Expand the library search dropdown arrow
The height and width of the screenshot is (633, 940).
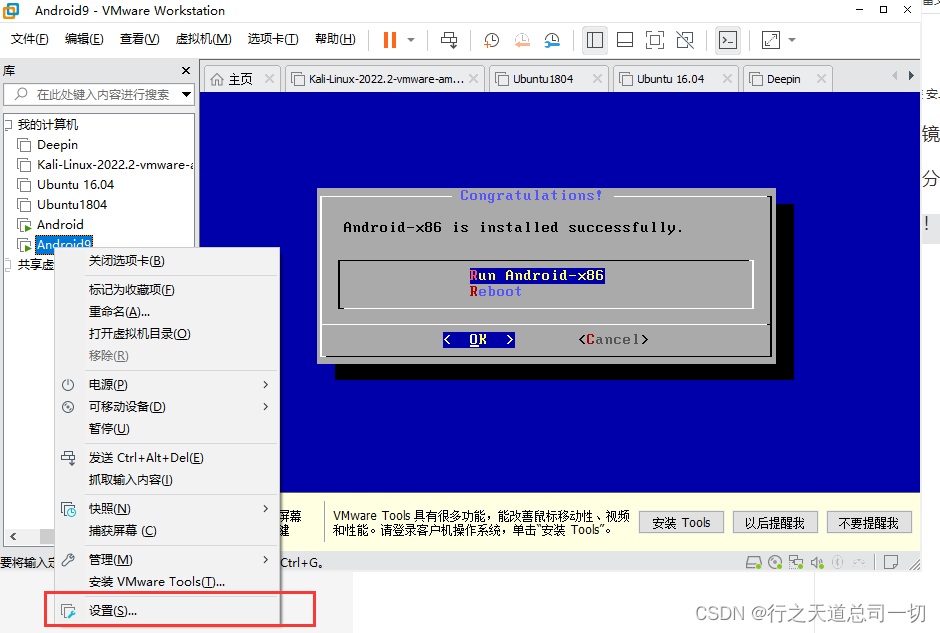(186, 95)
